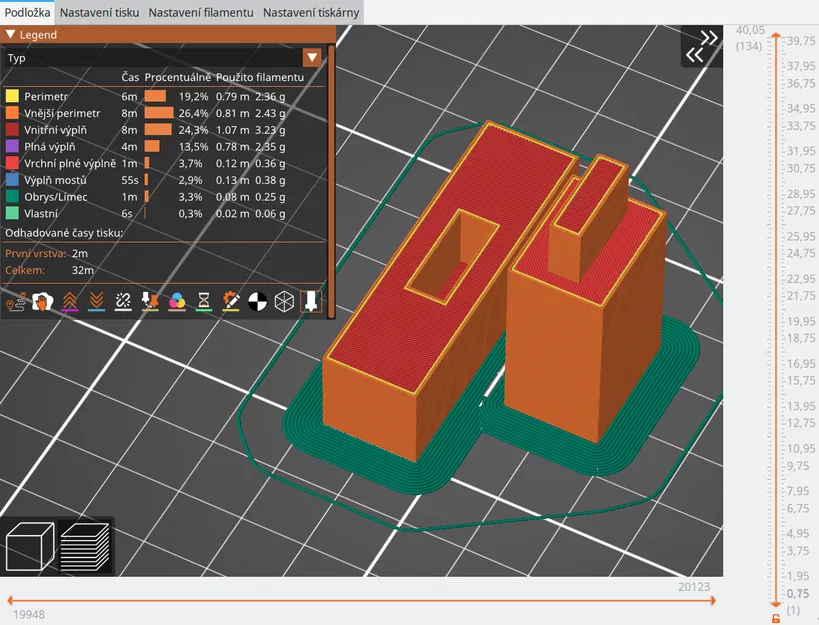The height and width of the screenshot is (625, 819).
Task: Click the 3.23 g filament weight value
Action: tap(270, 130)
